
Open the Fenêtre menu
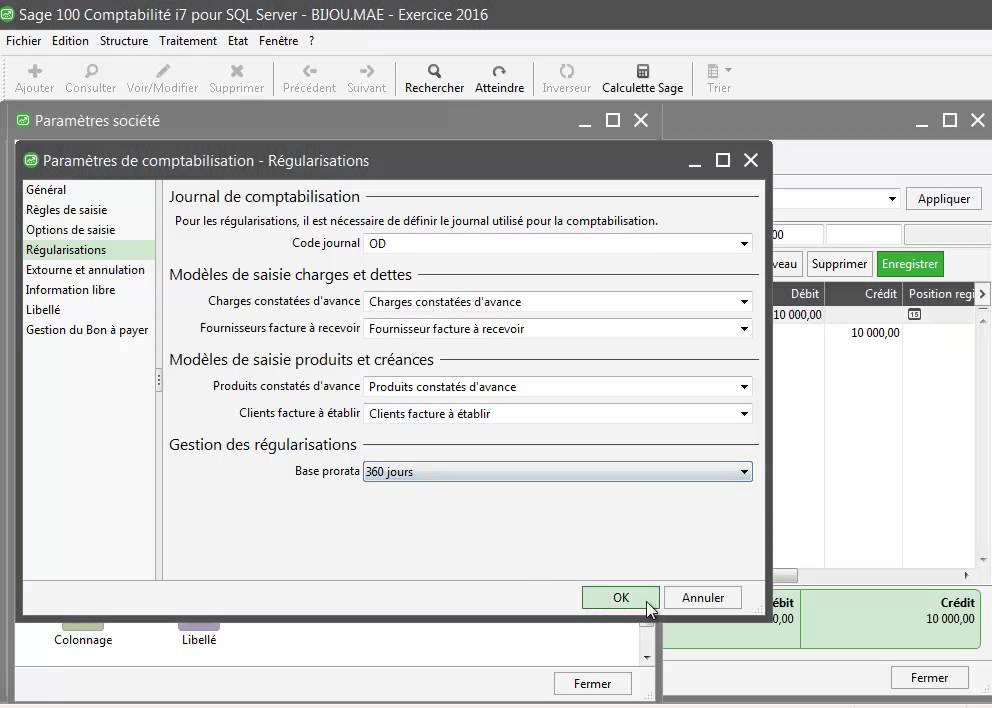tap(278, 40)
